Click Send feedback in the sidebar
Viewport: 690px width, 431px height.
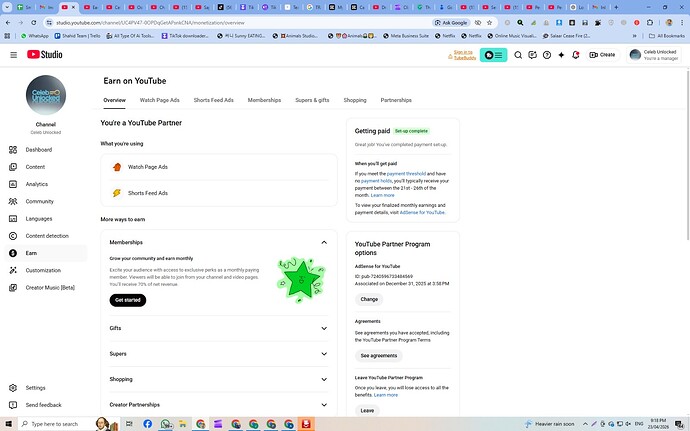point(43,405)
